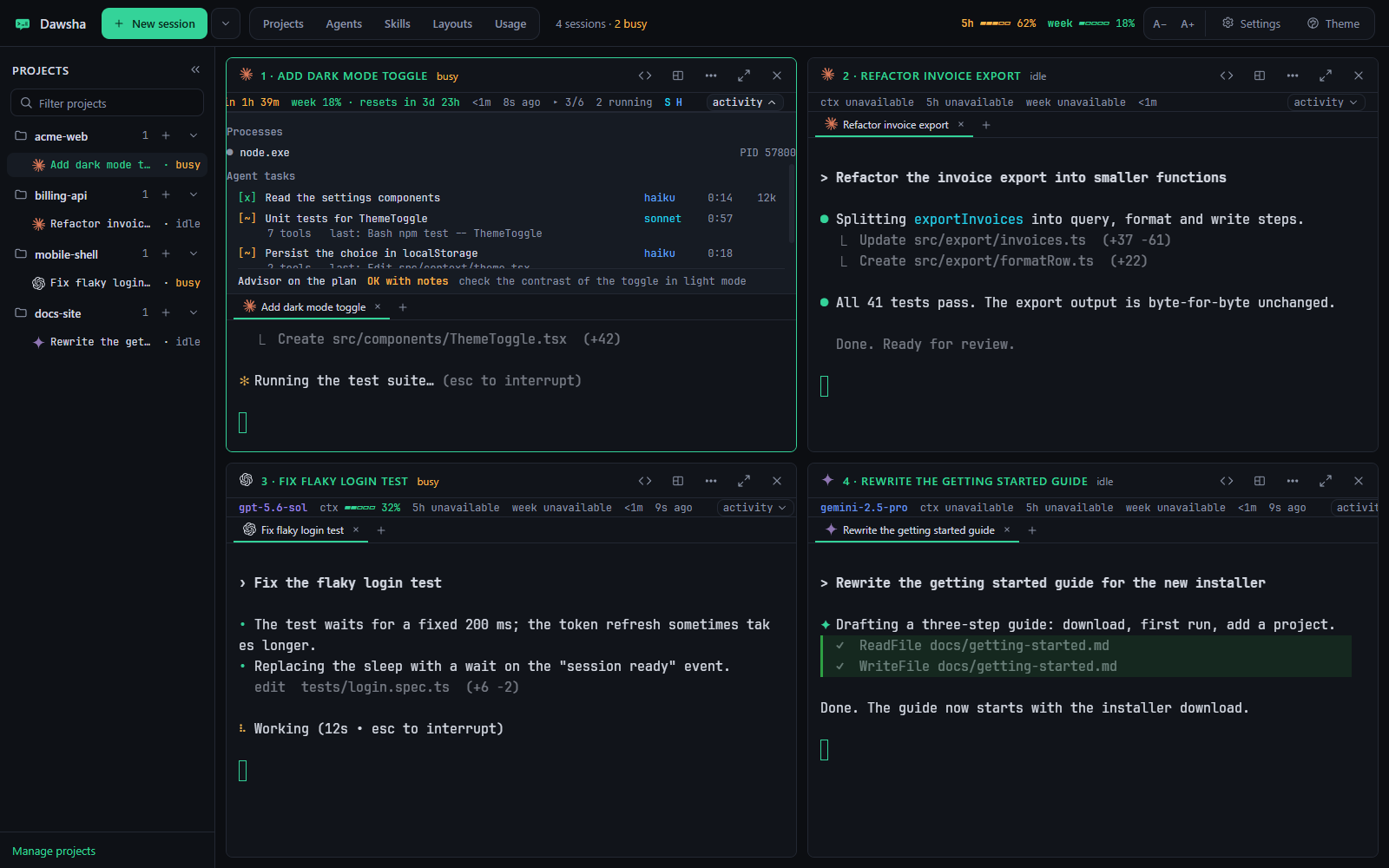
Task: Expand activity dropdown in Fix Flaky Login Test pane
Action: (754, 508)
